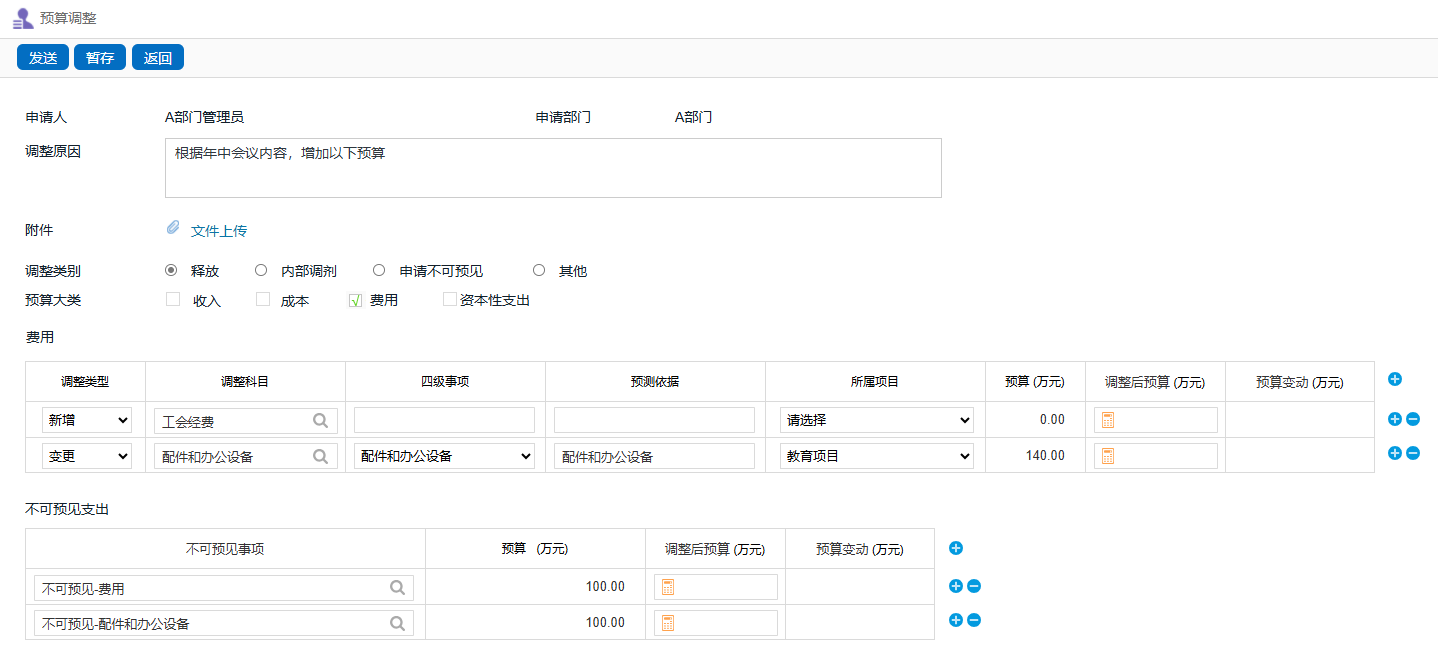The image size is (1438, 661).
Task: Choose the 申请不可预见 adjustment category
Action: coord(379,270)
